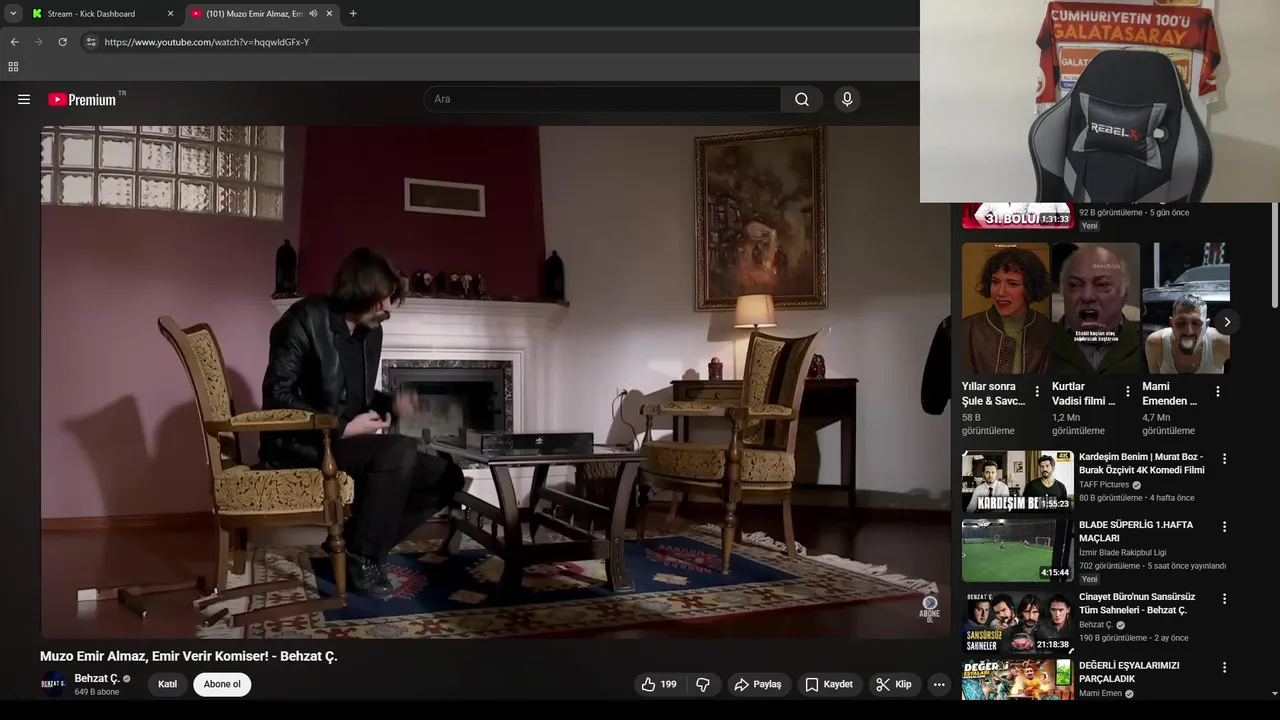This screenshot has width=1280, height=720.
Task: Open DEĞERLİ EŞYALARIMIZI PARÇALADIK thumbnail
Action: point(1018,680)
